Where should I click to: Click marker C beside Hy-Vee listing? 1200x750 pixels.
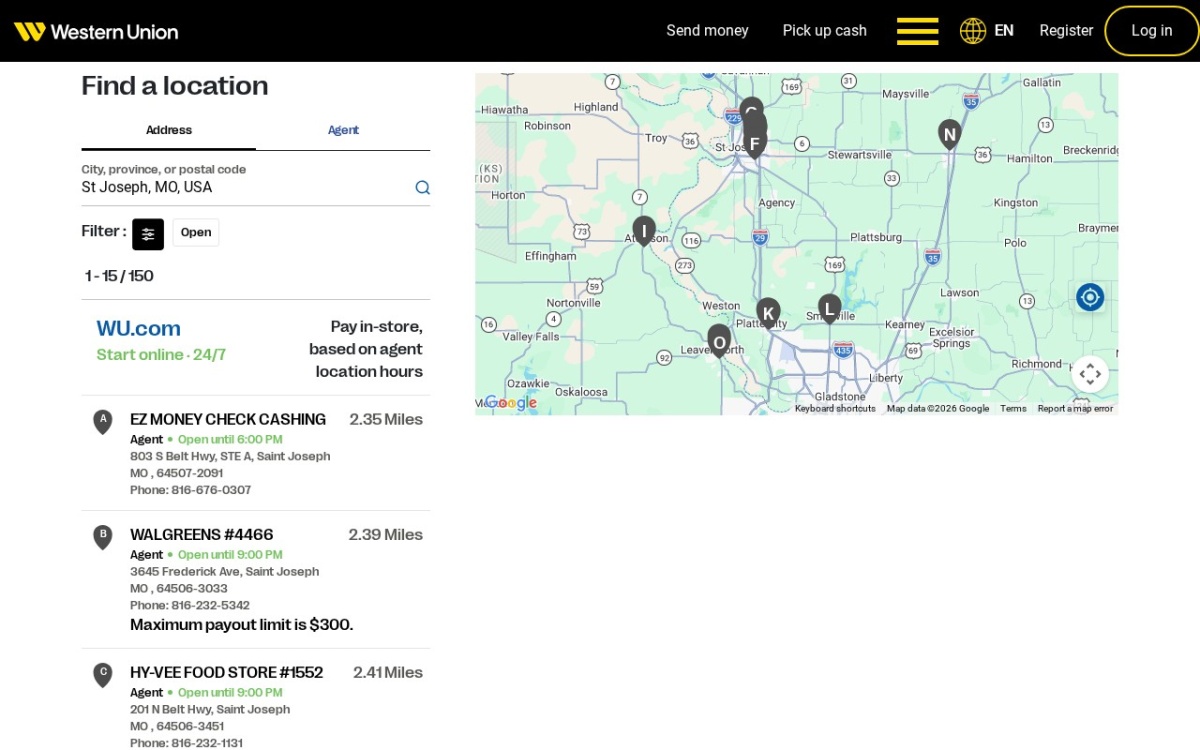tap(102, 675)
